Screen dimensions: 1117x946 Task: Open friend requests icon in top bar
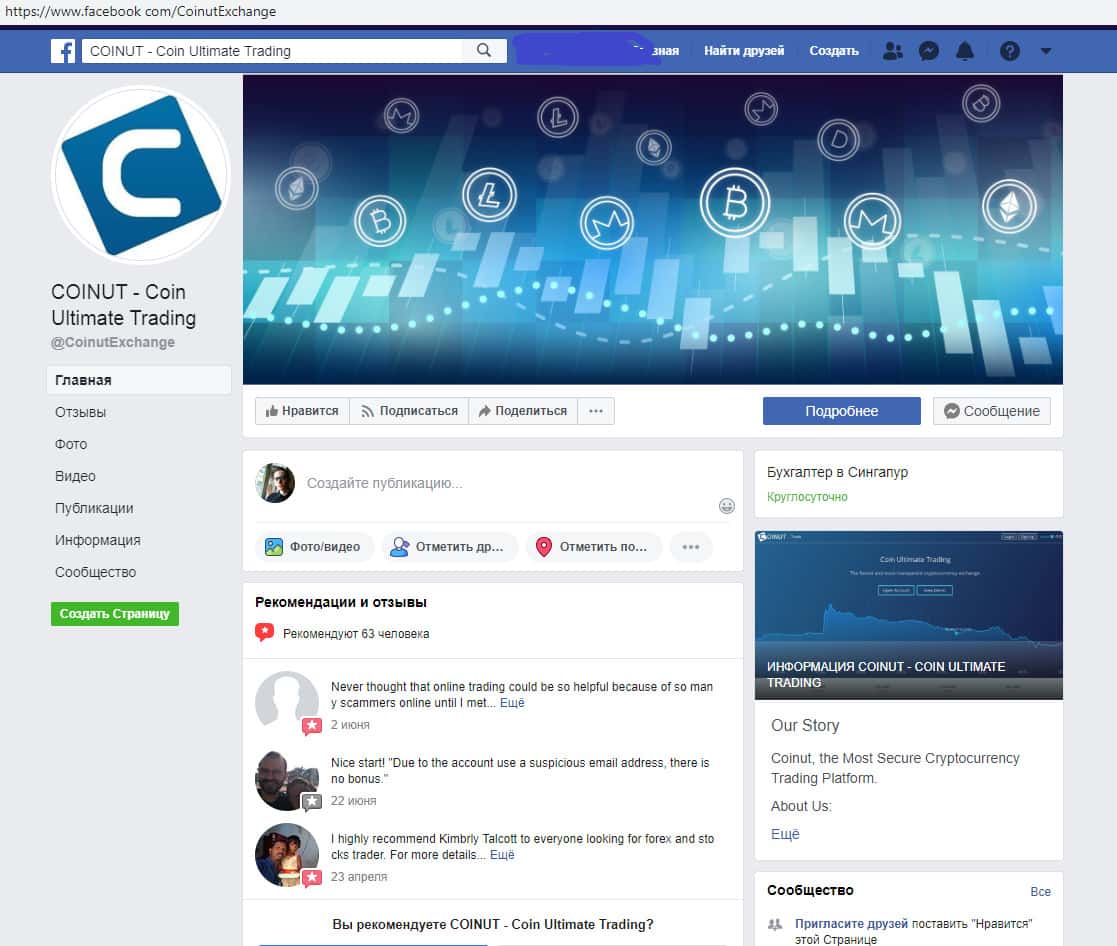pyautogui.click(x=893, y=51)
